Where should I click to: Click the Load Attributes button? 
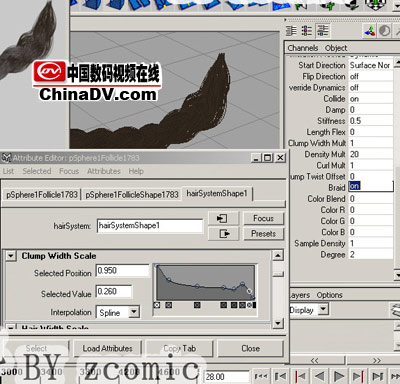[x=107, y=348]
